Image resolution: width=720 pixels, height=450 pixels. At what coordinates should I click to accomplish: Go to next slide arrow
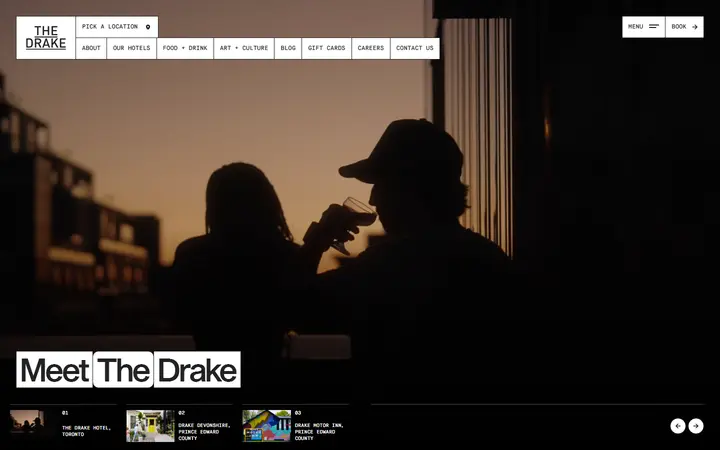coord(696,426)
